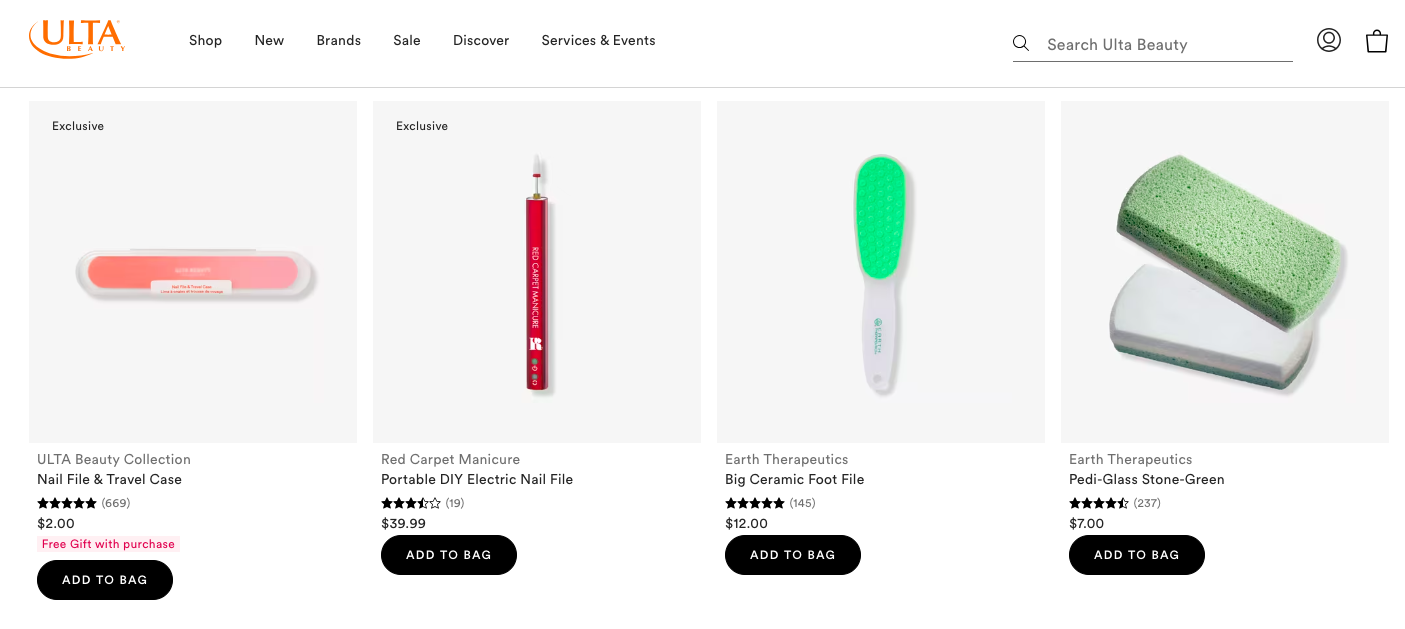Click the Ulta Beauty logo
The width and height of the screenshot is (1405, 629).
tap(77, 39)
